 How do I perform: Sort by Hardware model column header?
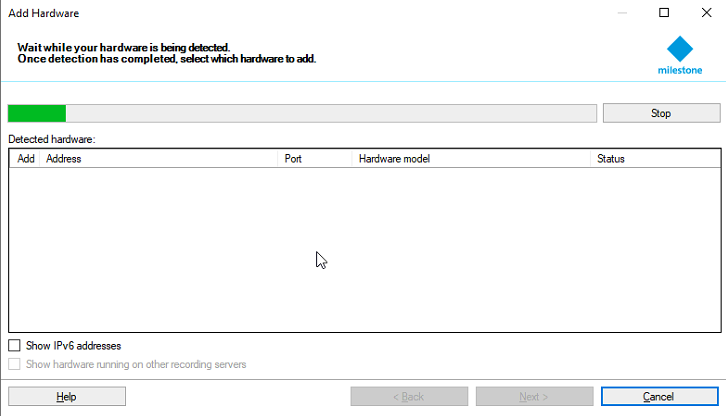(x=470, y=159)
